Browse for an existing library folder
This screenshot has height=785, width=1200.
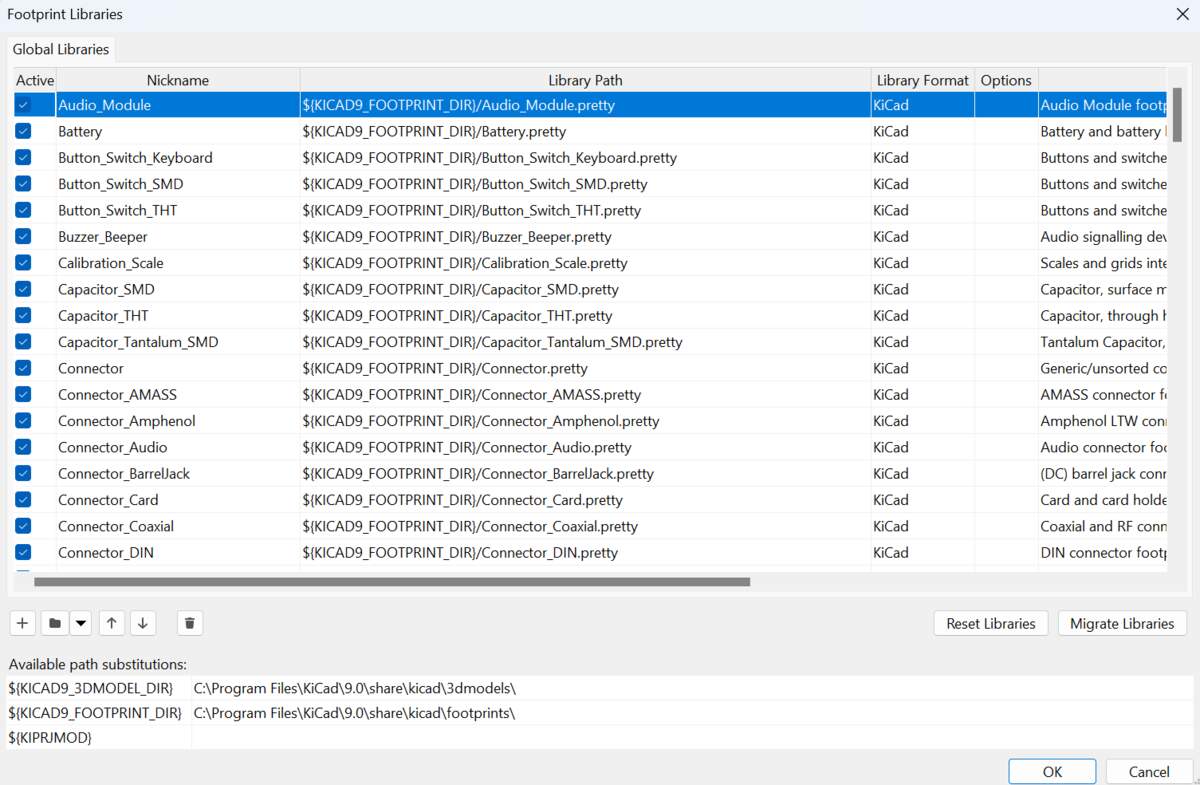coord(54,623)
